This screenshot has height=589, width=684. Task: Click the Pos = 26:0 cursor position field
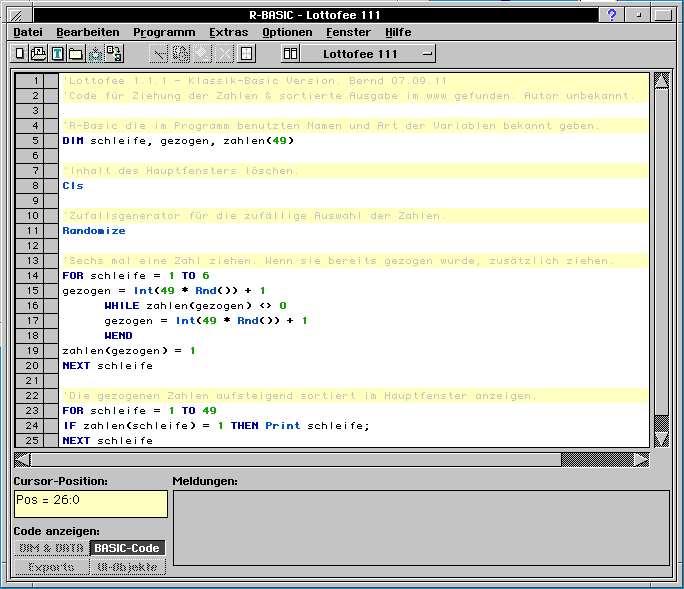[91, 504]
